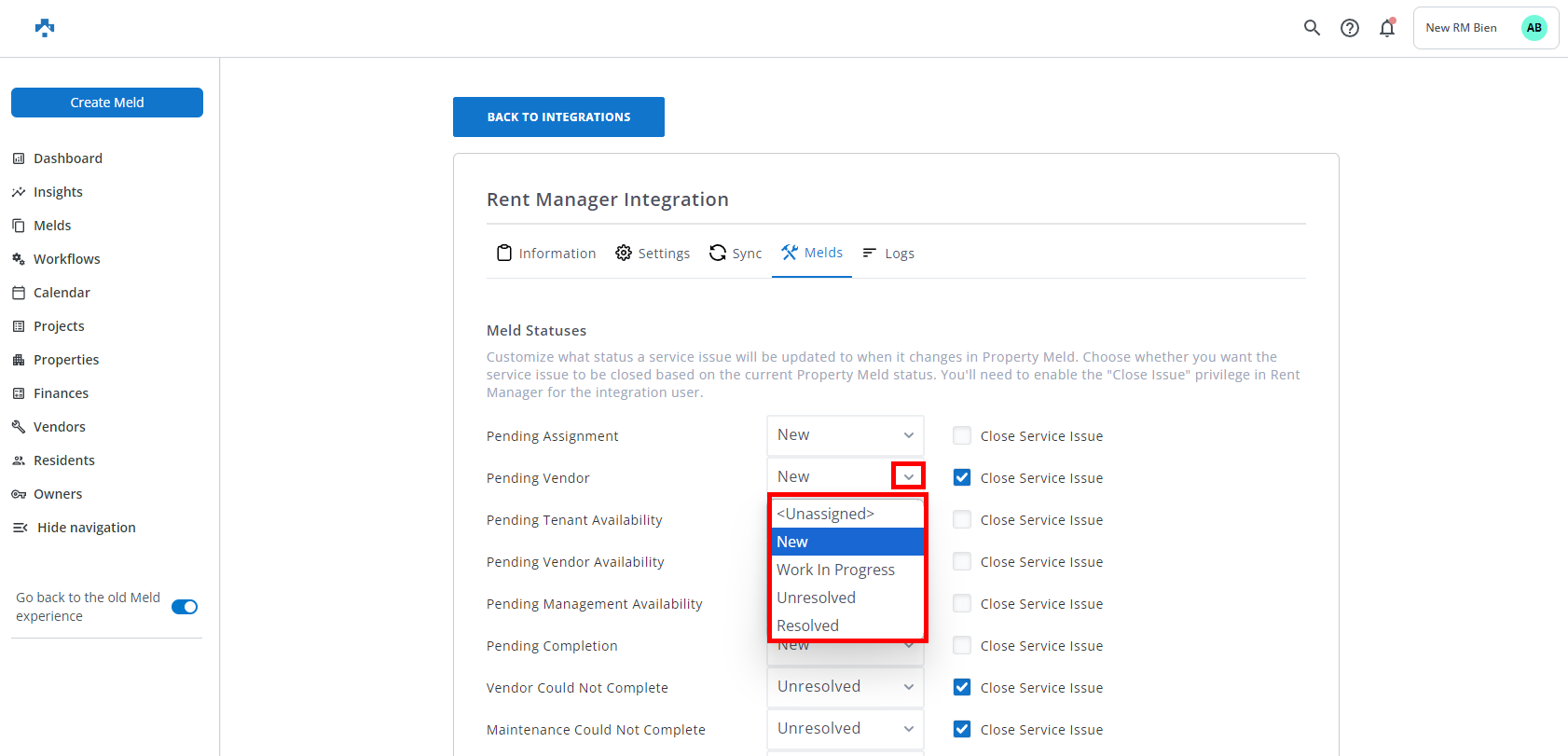The image size is (1568, 756).
Task: Switch to the Settings tab
Action: click(x=653, y=254)
